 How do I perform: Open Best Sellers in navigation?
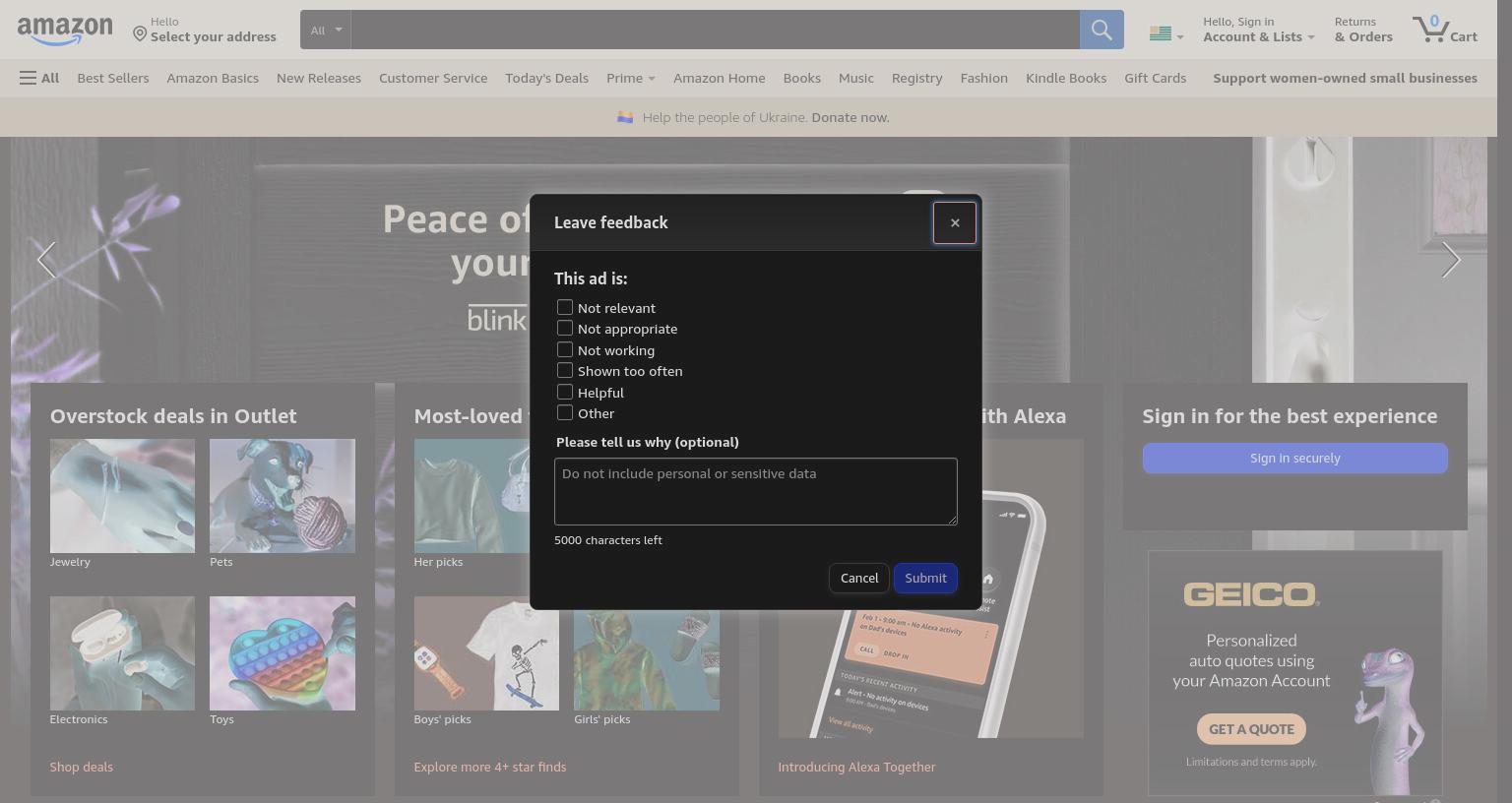[x=113, y=78]
